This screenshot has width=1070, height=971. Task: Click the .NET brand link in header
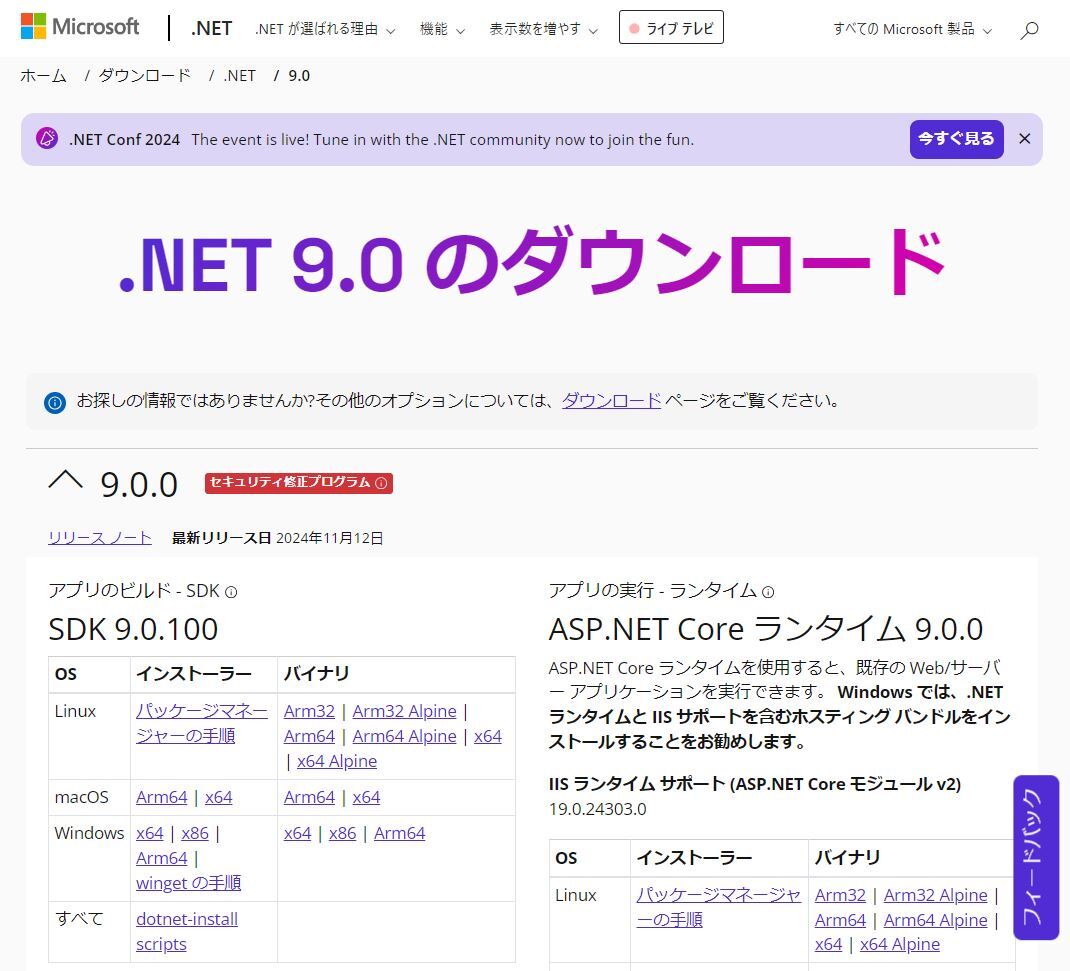(x=212, y=28)
